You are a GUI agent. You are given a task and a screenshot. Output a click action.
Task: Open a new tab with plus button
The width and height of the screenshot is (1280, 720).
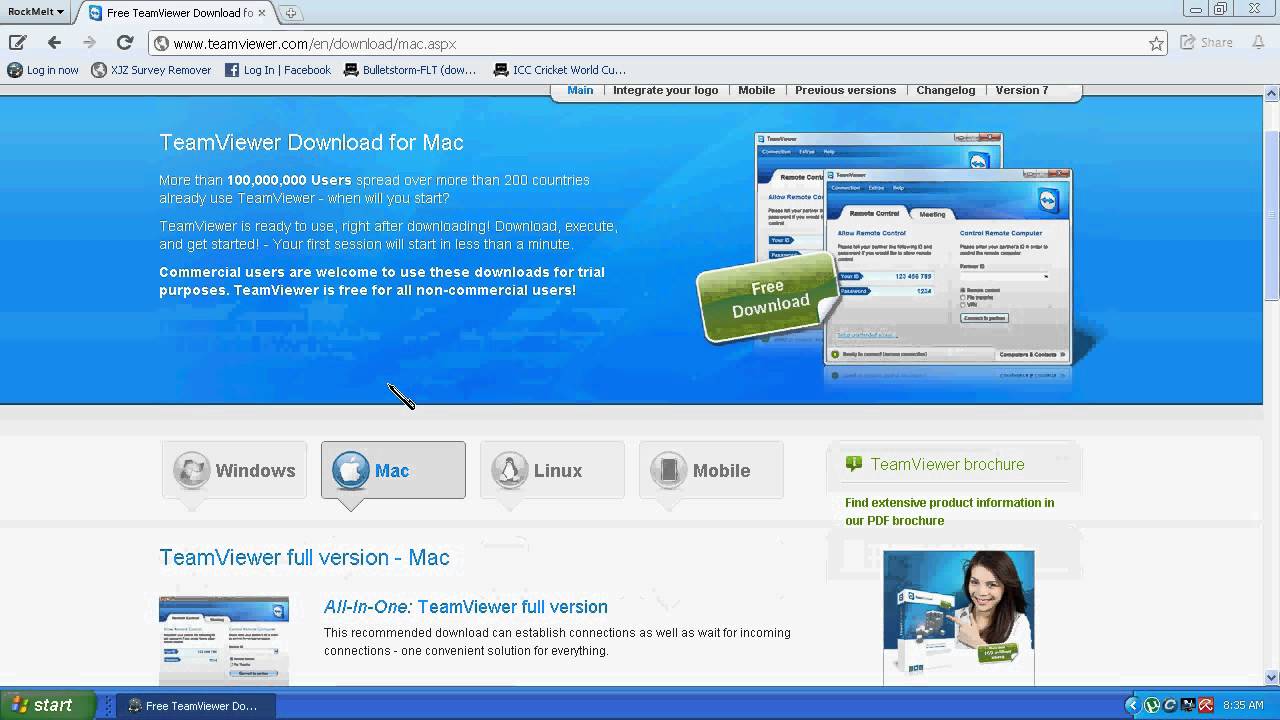pos(290,13)
